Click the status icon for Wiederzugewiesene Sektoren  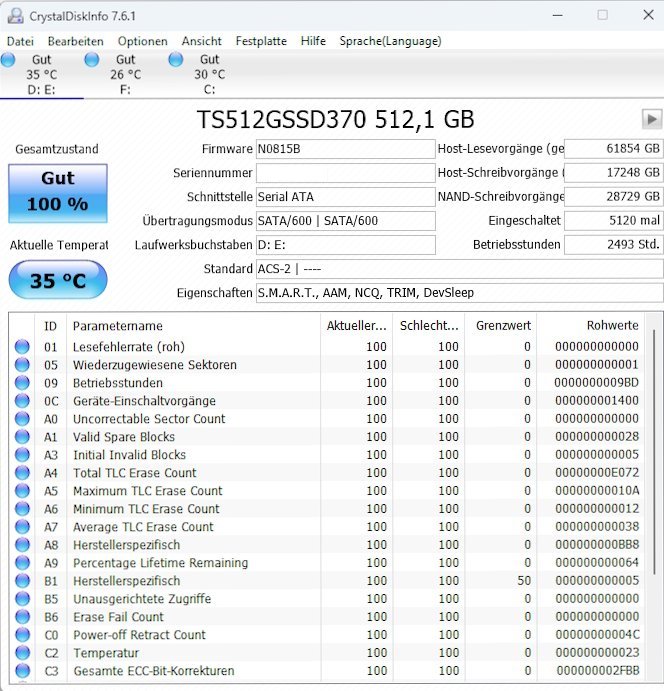[22, 365]
